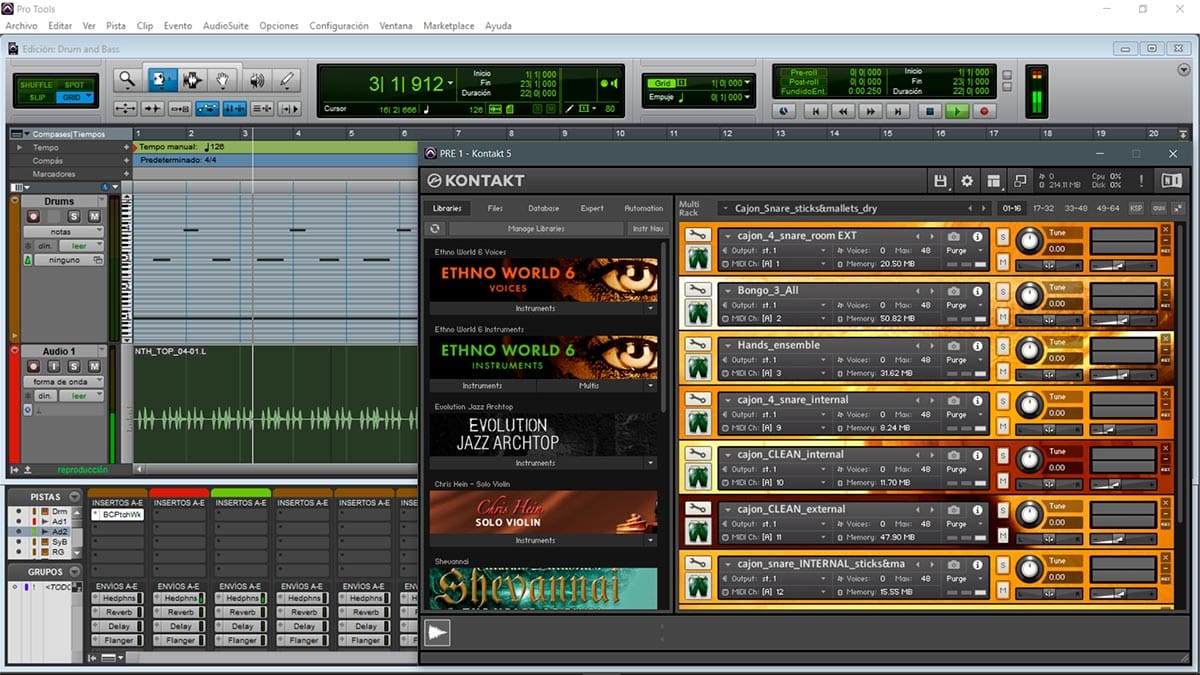Image resolution: width=1200 pixels, height=675 pixels.
Task: Select rack page 17-32
Action: pyautogui.click(x=1043, y=208)
